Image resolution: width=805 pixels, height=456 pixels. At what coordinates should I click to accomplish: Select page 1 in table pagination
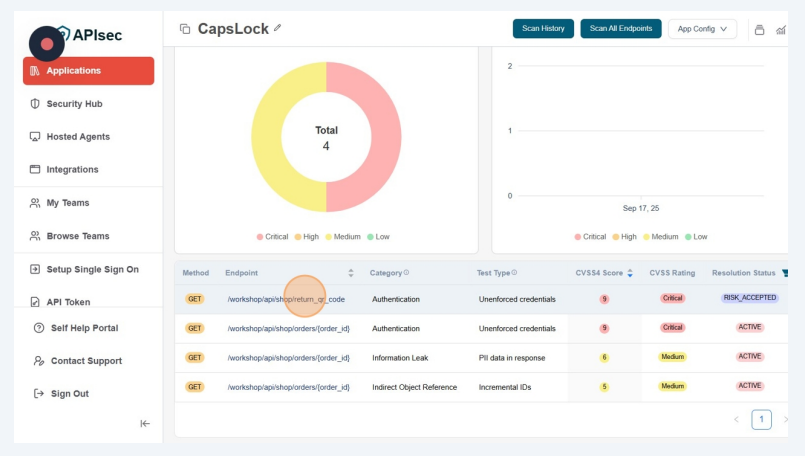pyautogui.click(x=761, y=420)
